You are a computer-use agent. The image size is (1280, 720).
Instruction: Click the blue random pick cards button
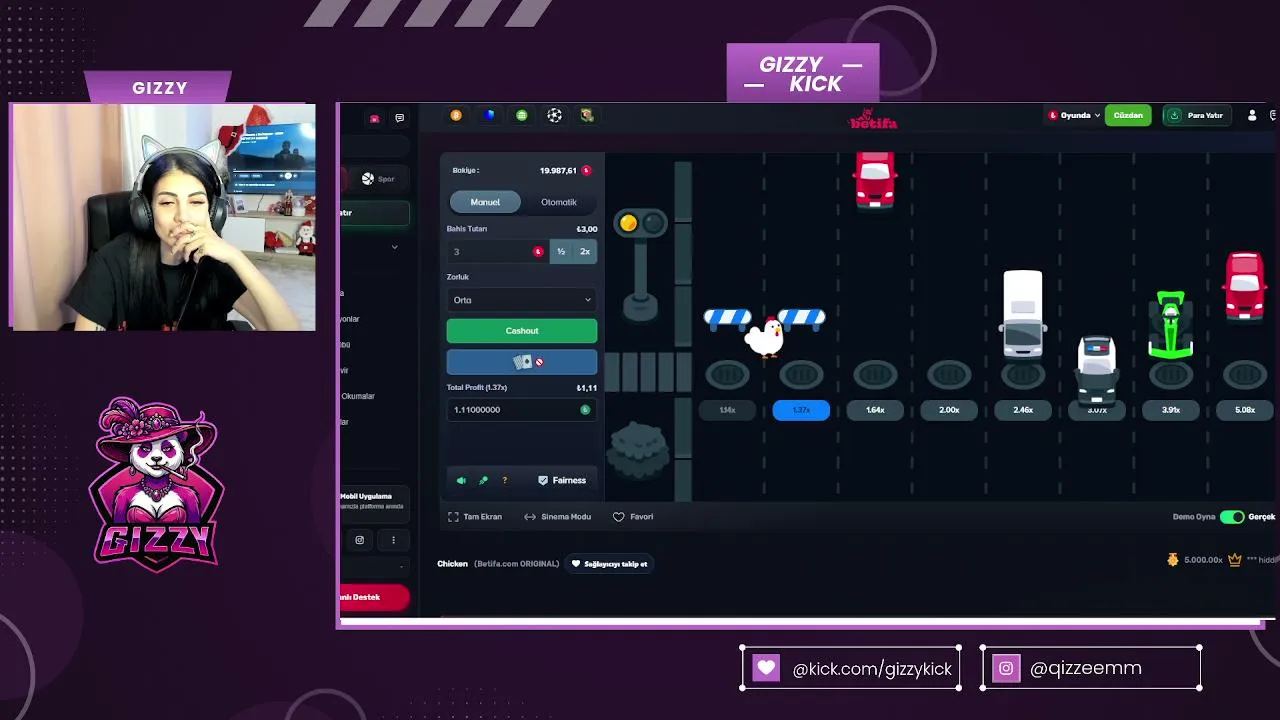click(522, 362)
